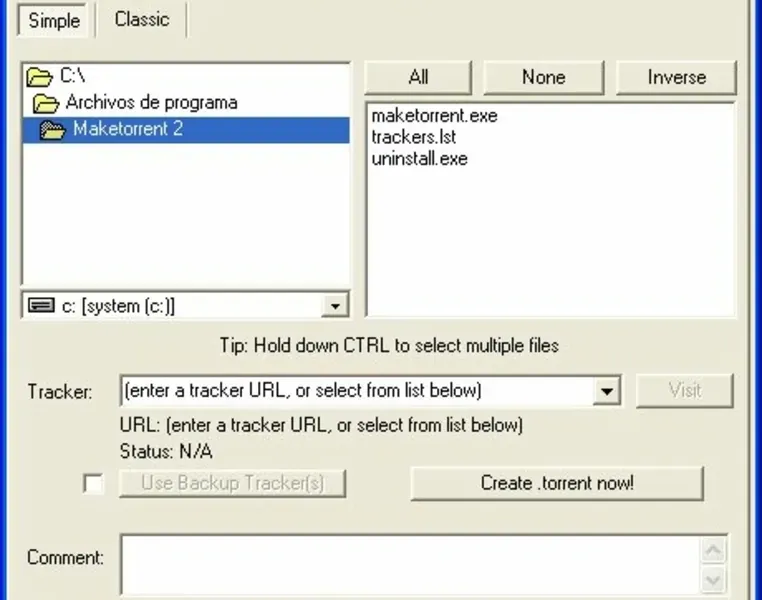The width and height of the screenshot is (762, 600).
Task: Click the Visit button
Action: click(684, 391)
